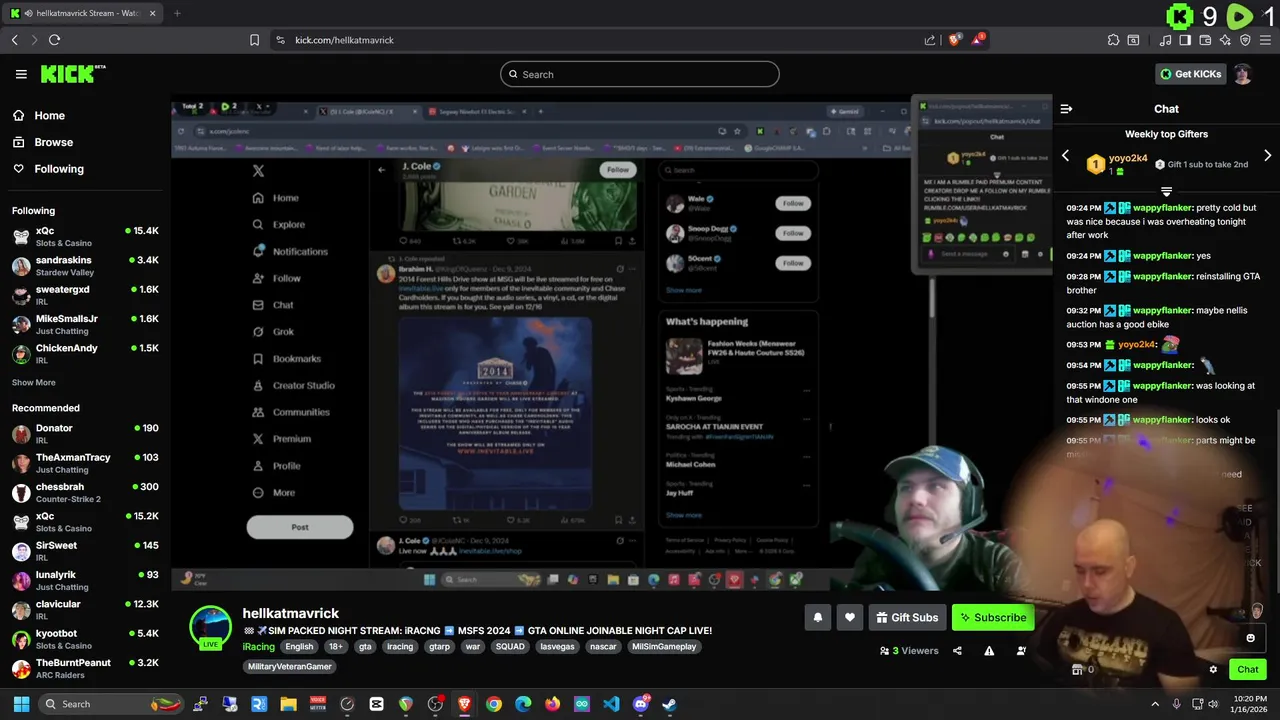Open Firefox from the taskbar
The width and height of the screenshot is (1280, 720).
click(x=552, y=704)
